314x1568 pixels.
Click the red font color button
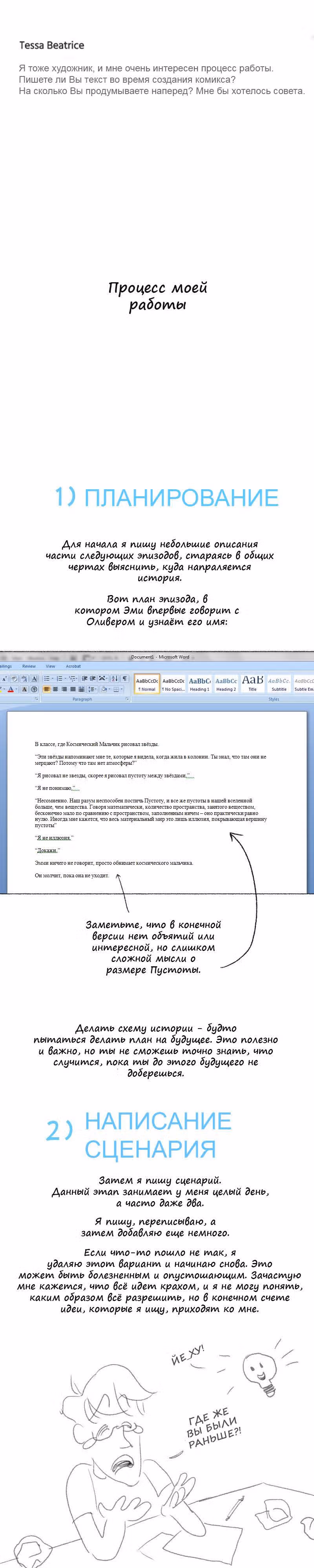point(10,689)
